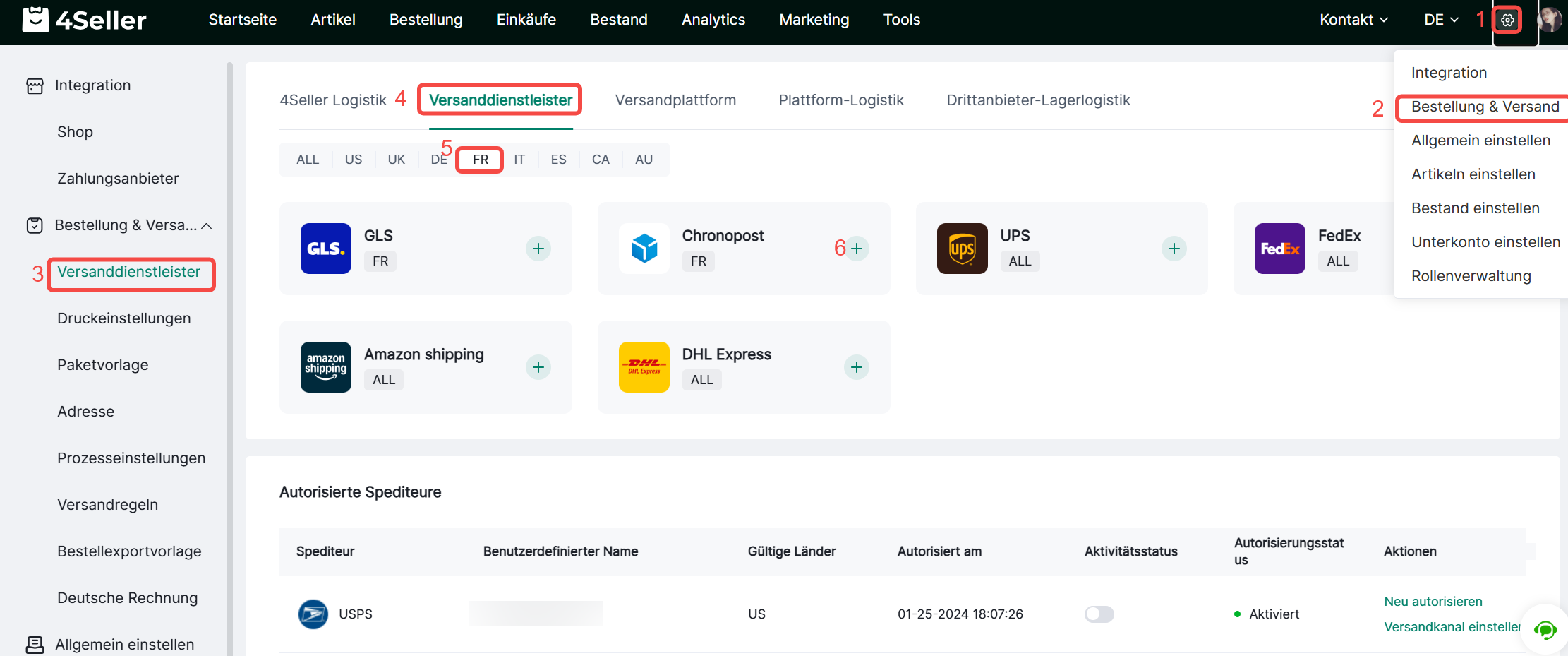Open Druckeinstellungen in sidebar

click(124, 318)
